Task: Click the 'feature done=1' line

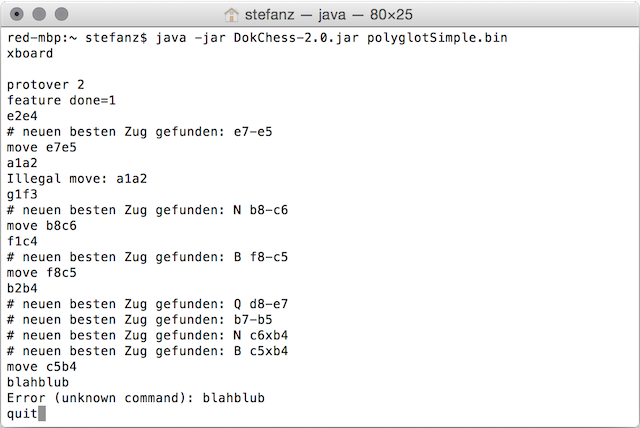Action: (x=61, y=100)
